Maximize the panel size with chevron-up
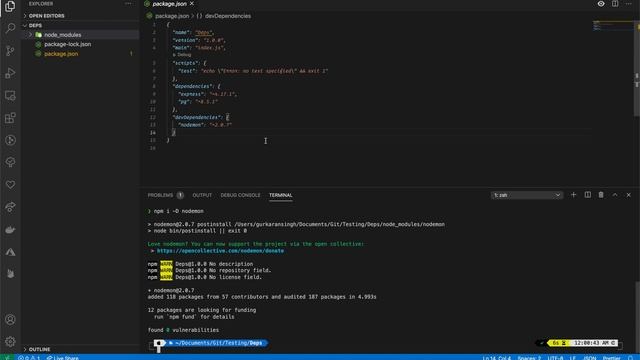640x360 pixels. (x=615, y=195)
